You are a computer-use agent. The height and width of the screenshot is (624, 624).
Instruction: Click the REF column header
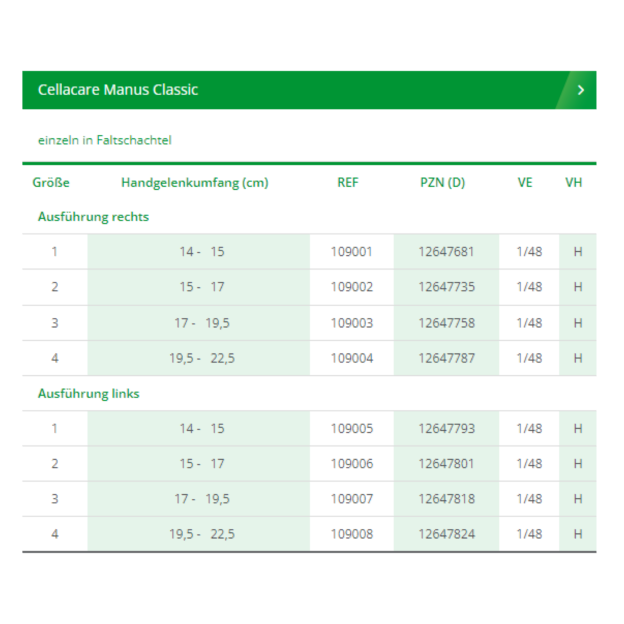348,183
